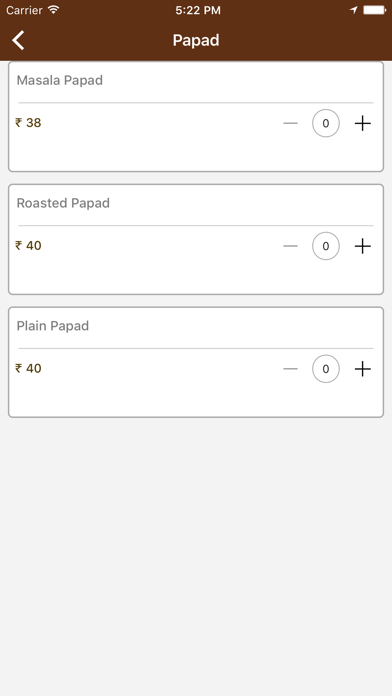392x696 pixels.
Task: Tap the battery indicator in status bar
Action: coord(375,10)
